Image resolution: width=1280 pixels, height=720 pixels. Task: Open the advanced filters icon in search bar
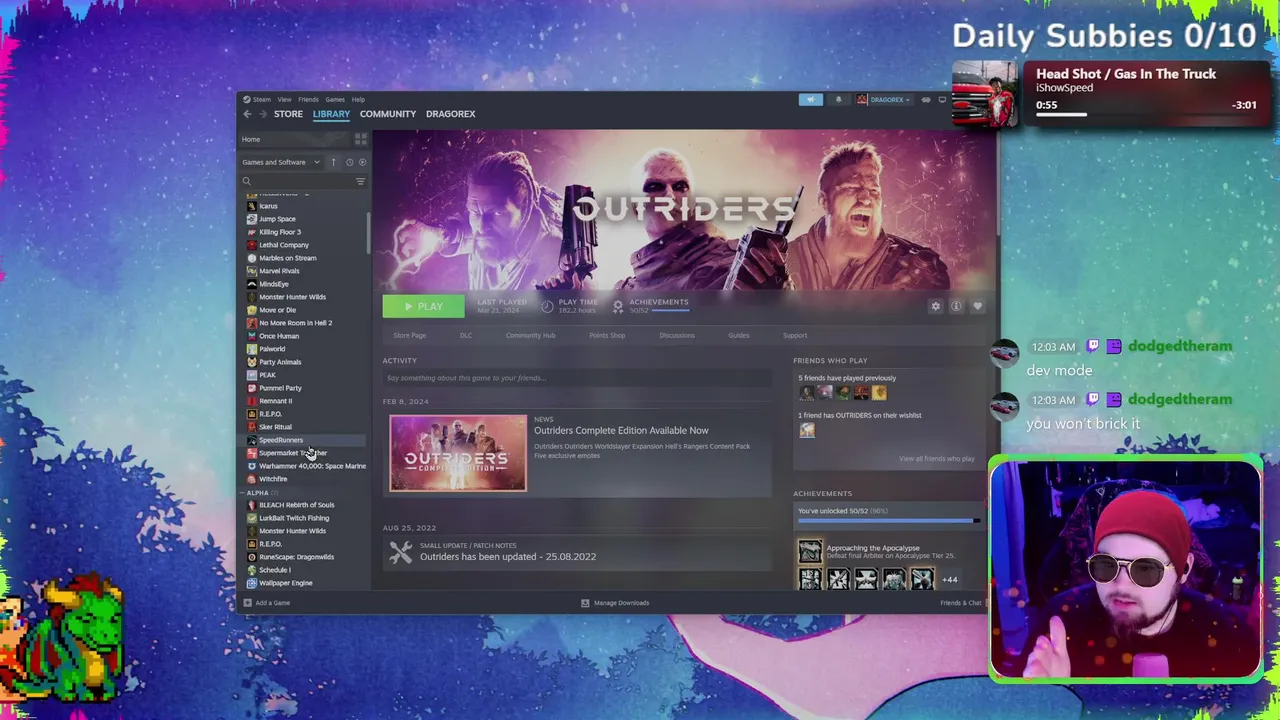pyautogui.click(x=360, y=181)
